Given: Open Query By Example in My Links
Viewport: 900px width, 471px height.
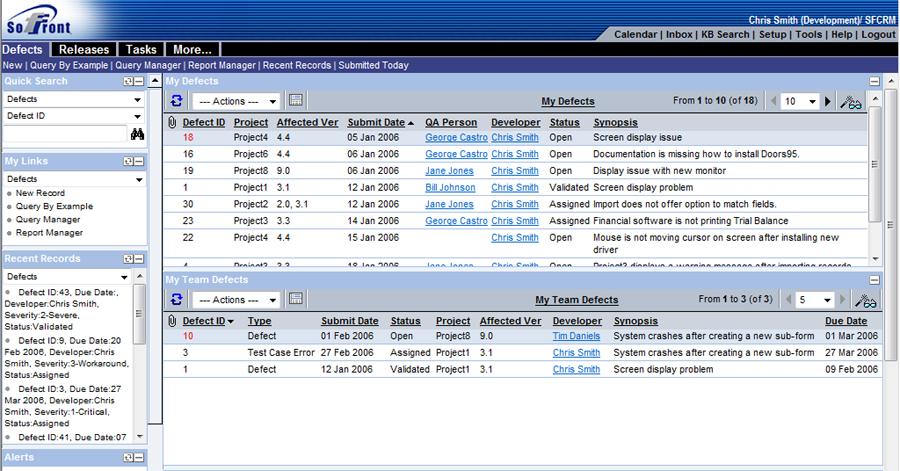Looking at the screenshot, I should click(x=54, y=207).
